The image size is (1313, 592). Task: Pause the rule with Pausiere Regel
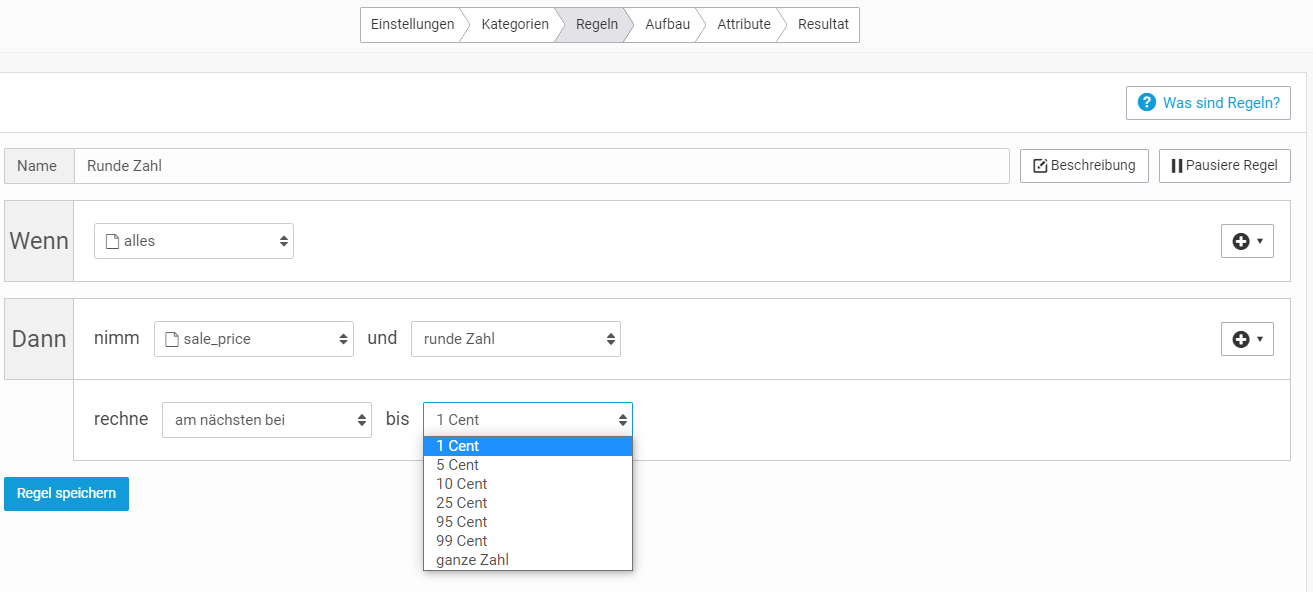[x=1225, y=166]
